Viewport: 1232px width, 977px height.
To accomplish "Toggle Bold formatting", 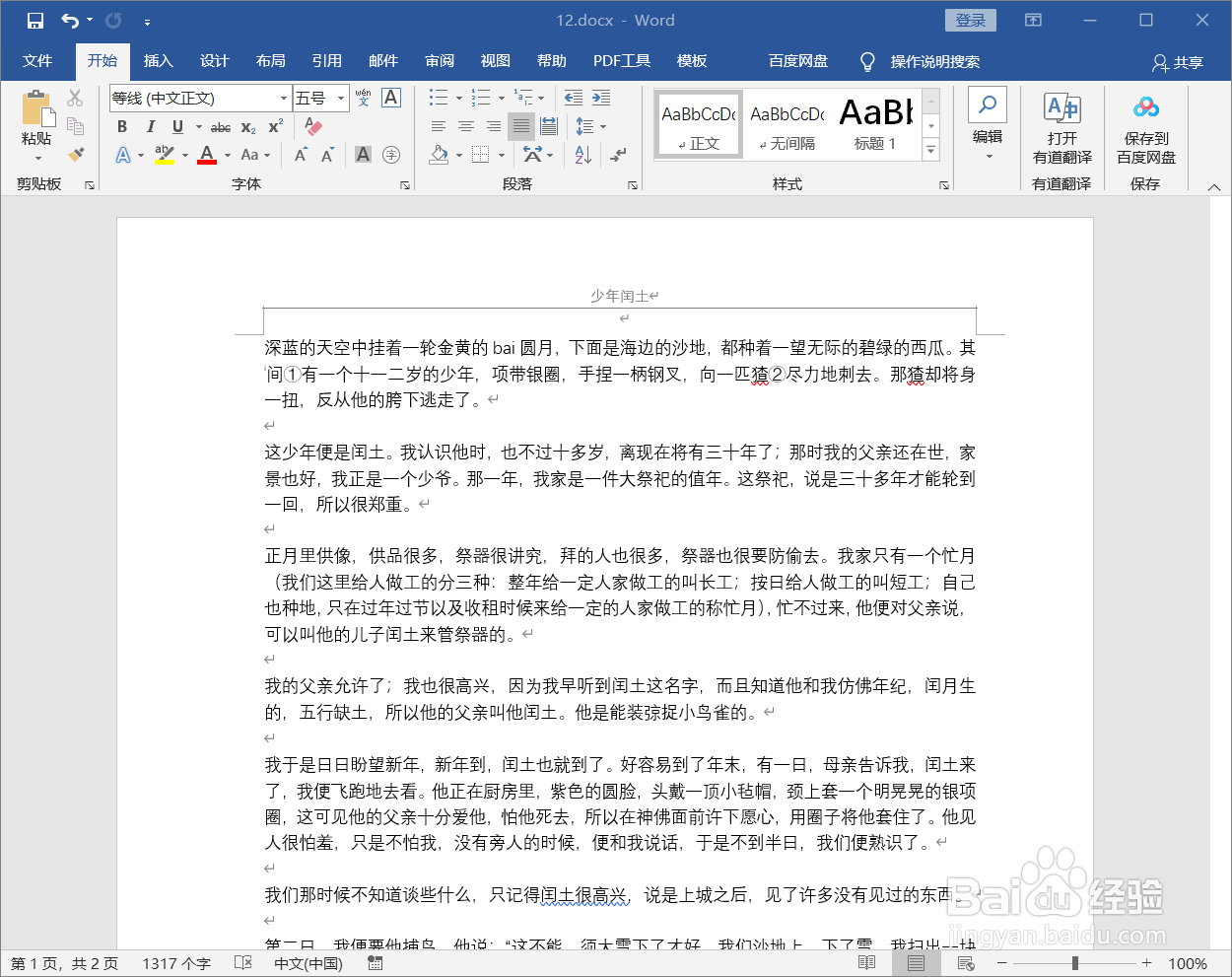I will [x=122, y=126].
